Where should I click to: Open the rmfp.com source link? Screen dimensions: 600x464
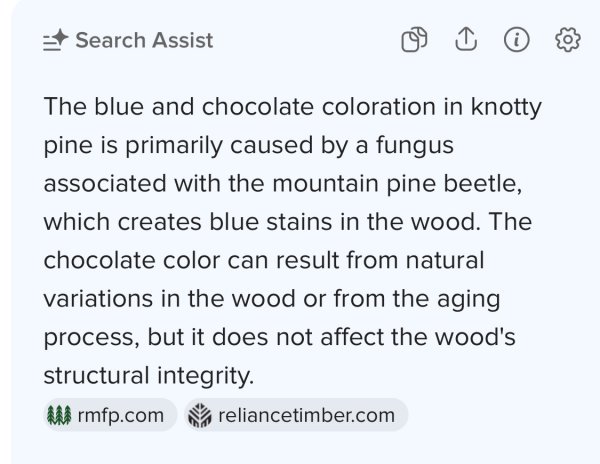click(119, 415)
